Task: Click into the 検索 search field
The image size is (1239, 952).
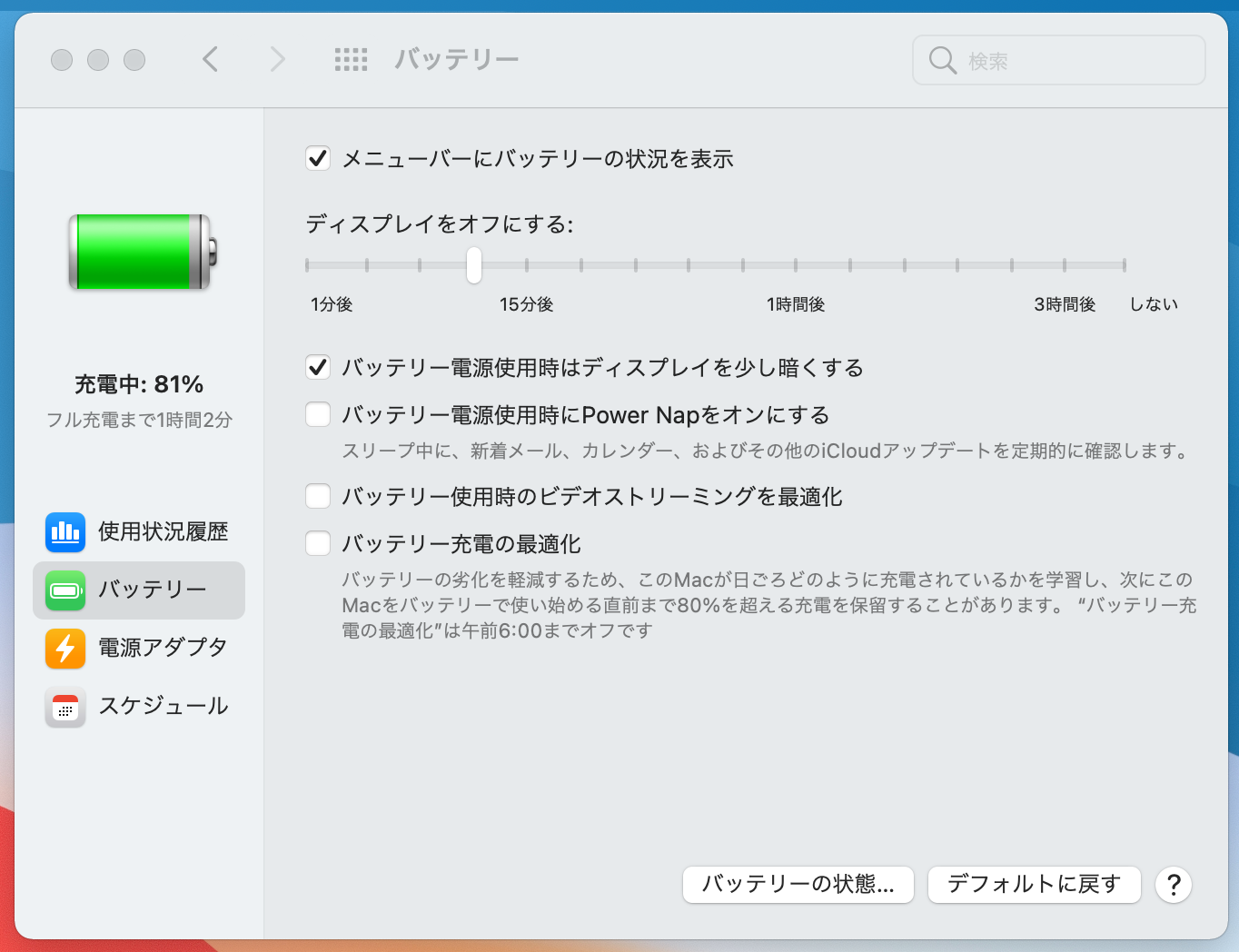Action: coord(1059,61)
